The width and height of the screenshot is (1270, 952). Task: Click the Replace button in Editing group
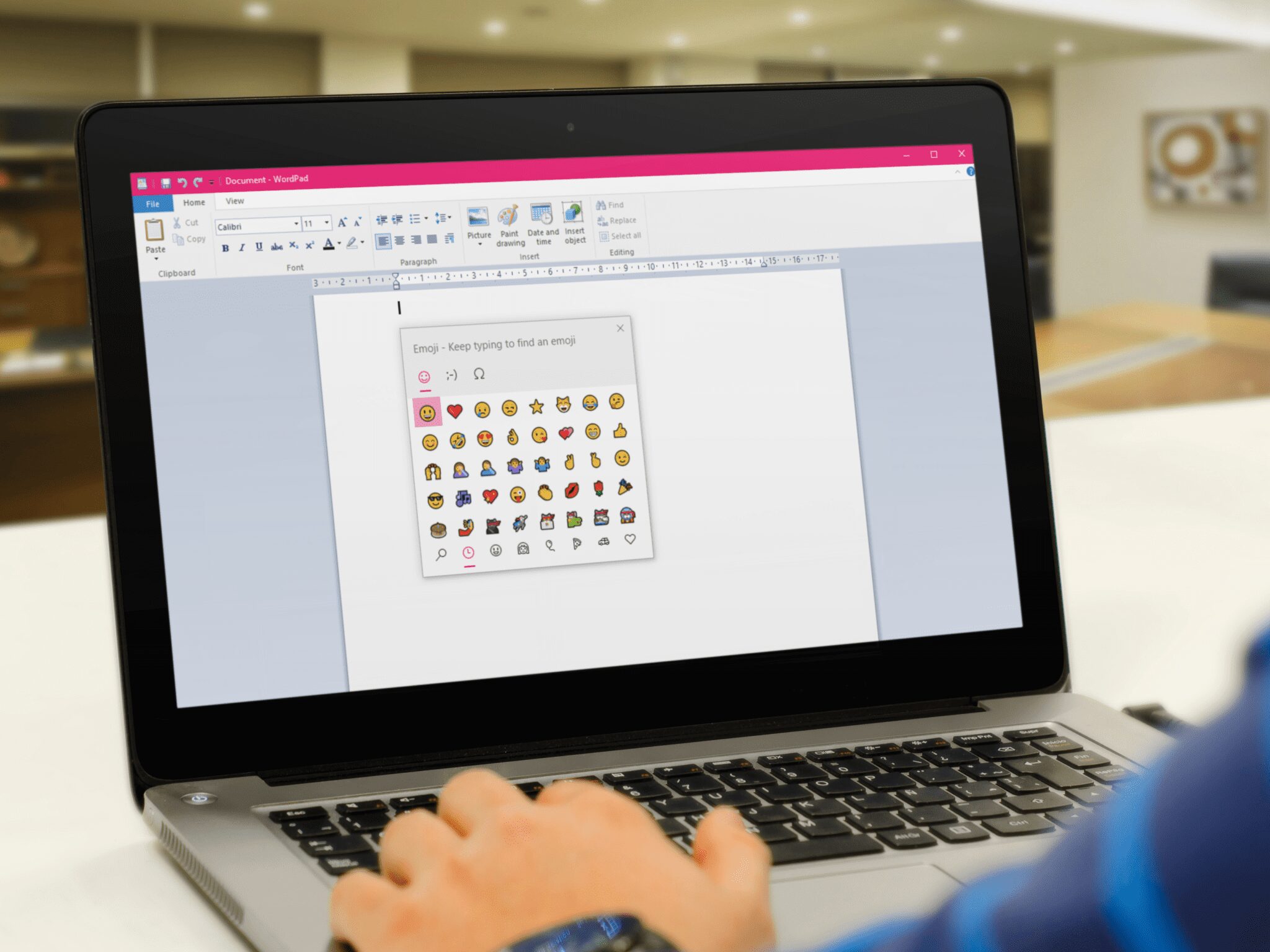[x=620, y=220]
